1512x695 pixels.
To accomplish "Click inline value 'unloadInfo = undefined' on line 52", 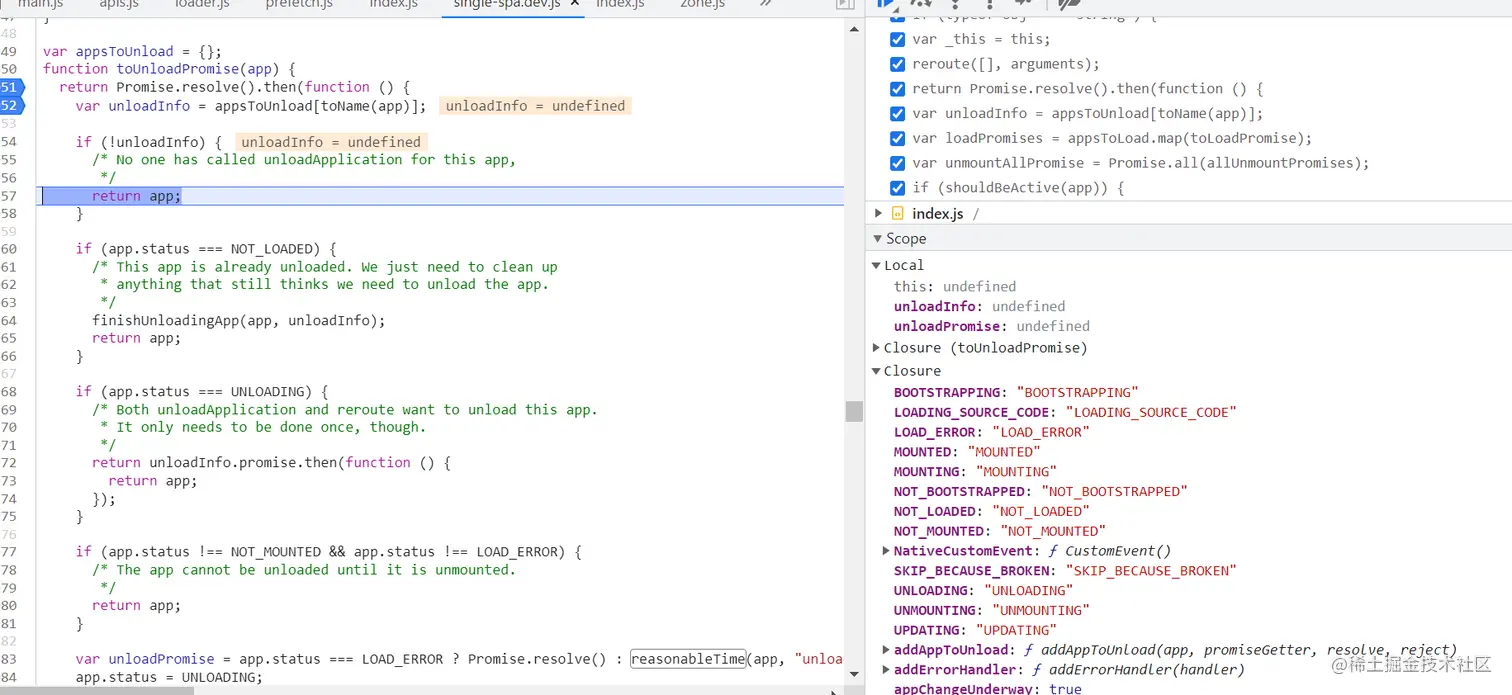I will click(535, 106).
